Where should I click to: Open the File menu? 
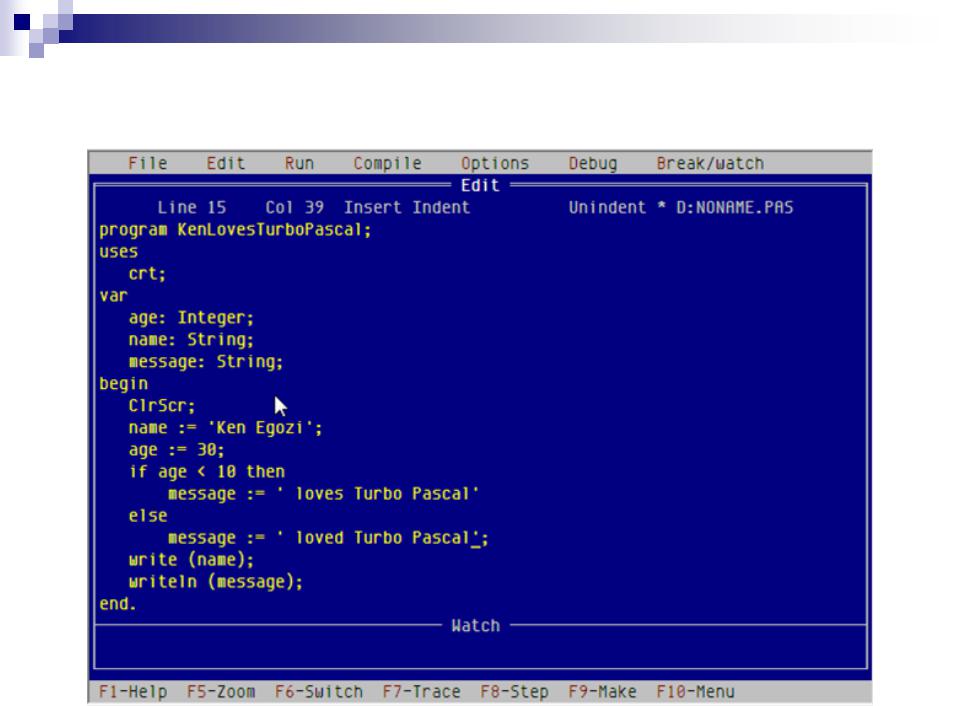pos(148,163)
